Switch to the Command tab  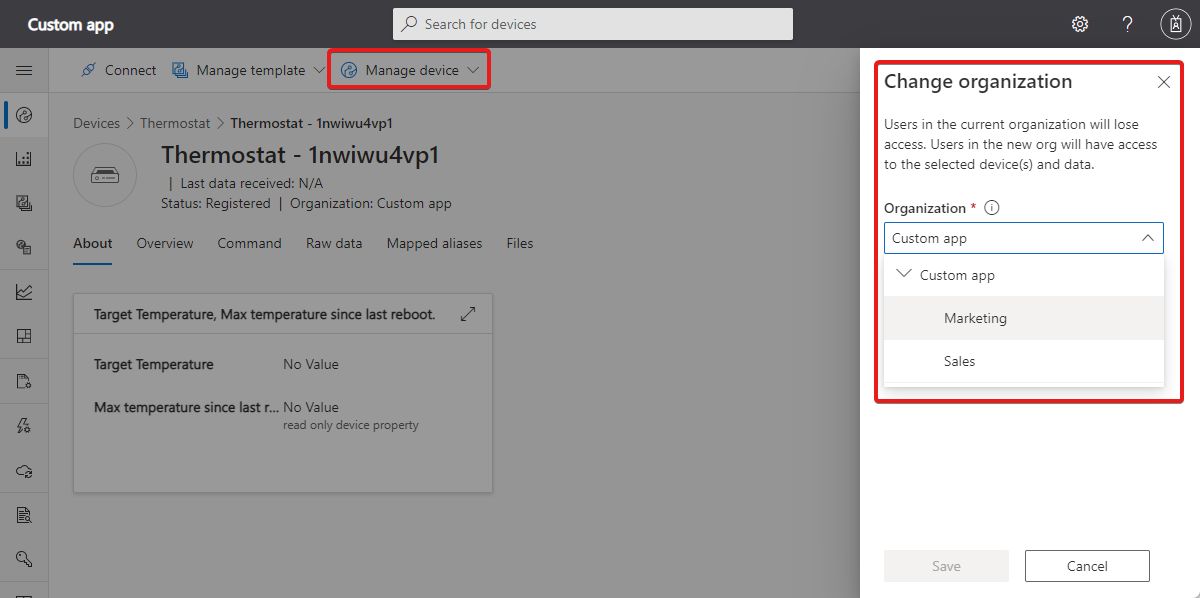(250, 243)
